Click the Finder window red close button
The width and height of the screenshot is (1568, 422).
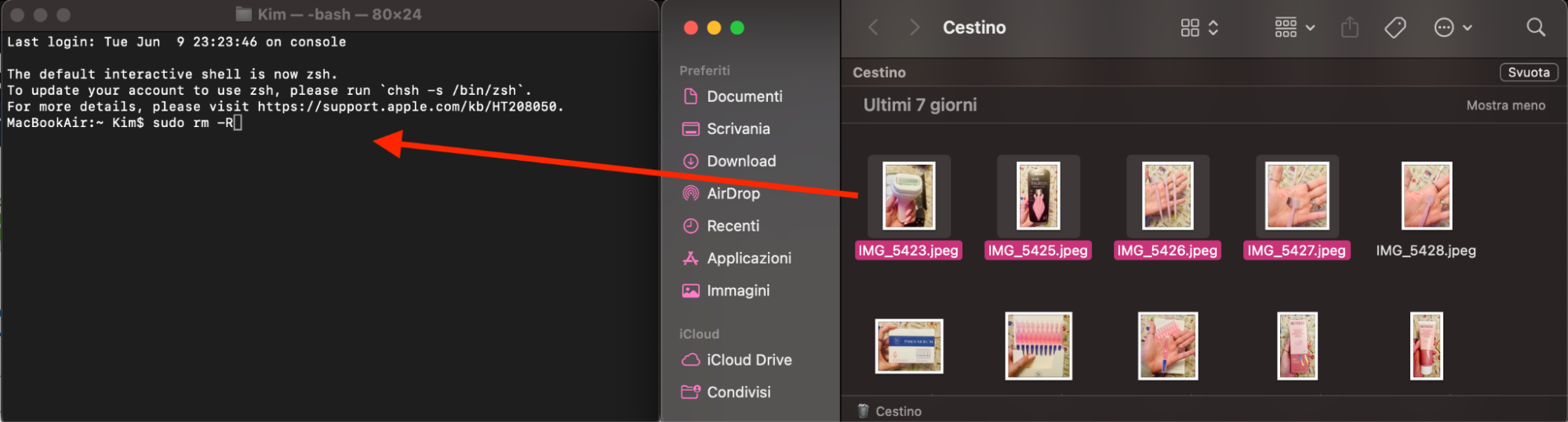tap(690, 27)
